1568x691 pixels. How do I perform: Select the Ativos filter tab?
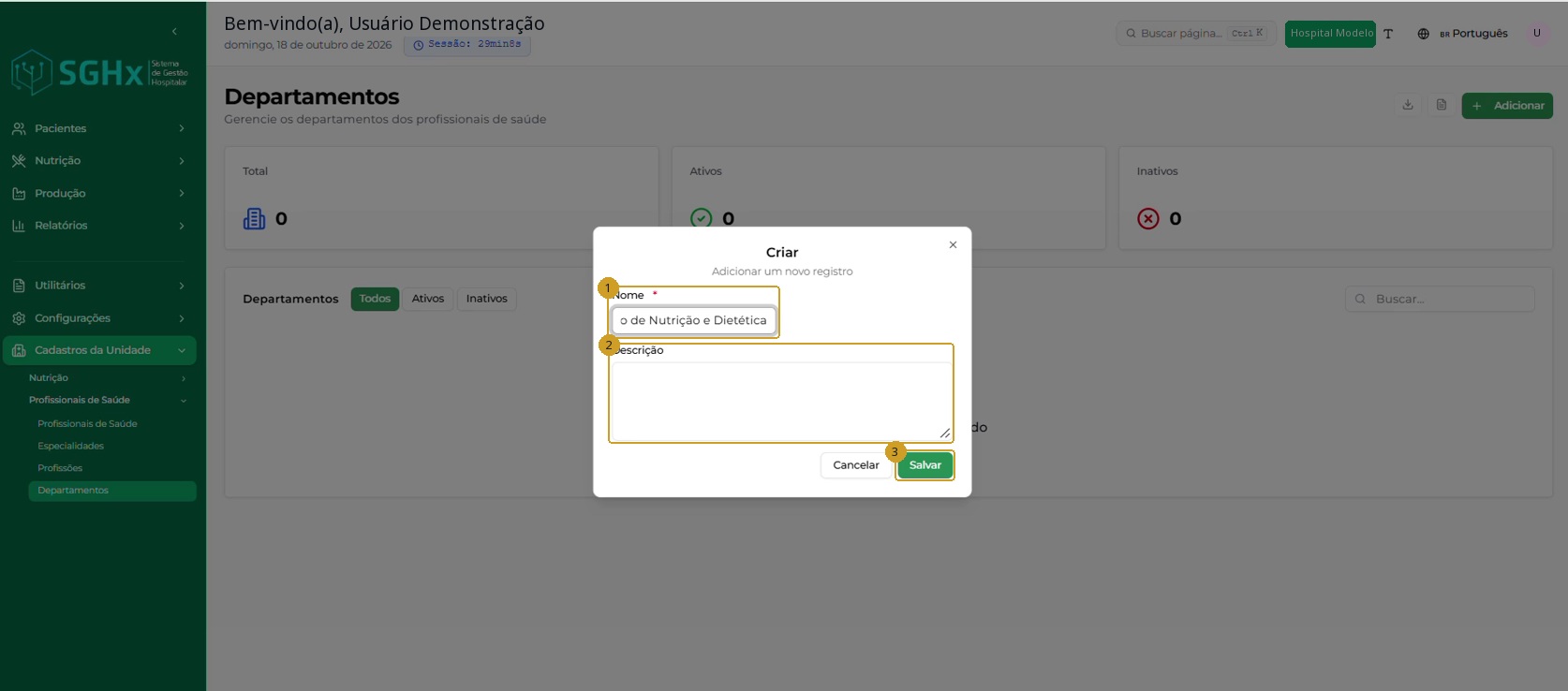[428, 299]
